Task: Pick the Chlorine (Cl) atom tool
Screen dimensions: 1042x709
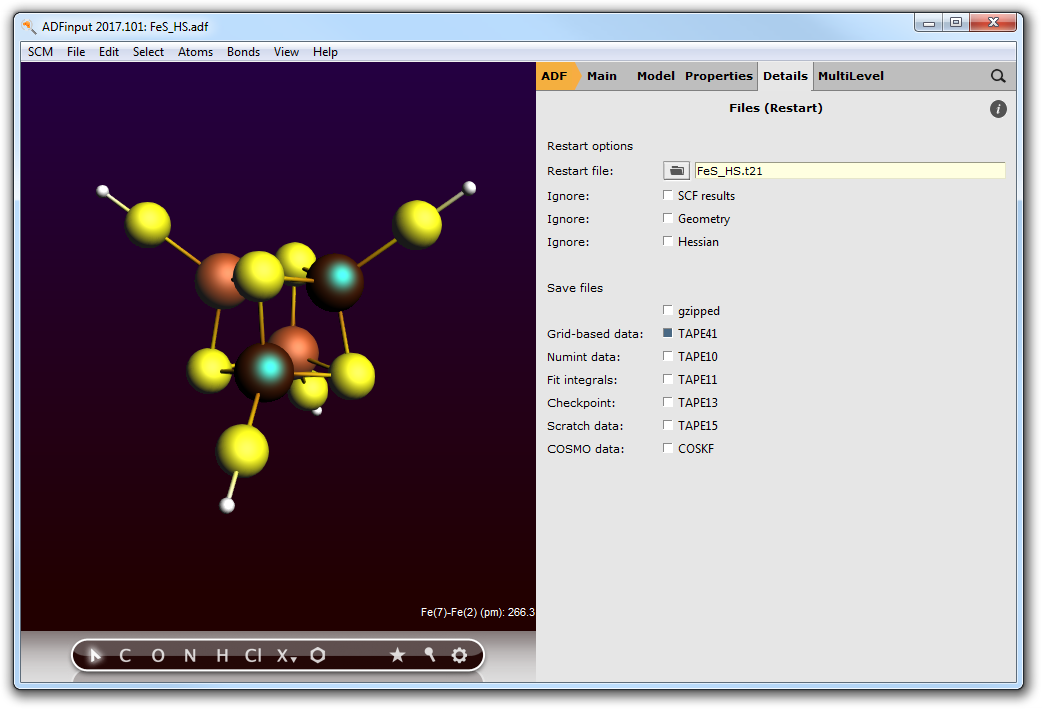Action: (x=253, y=656)
